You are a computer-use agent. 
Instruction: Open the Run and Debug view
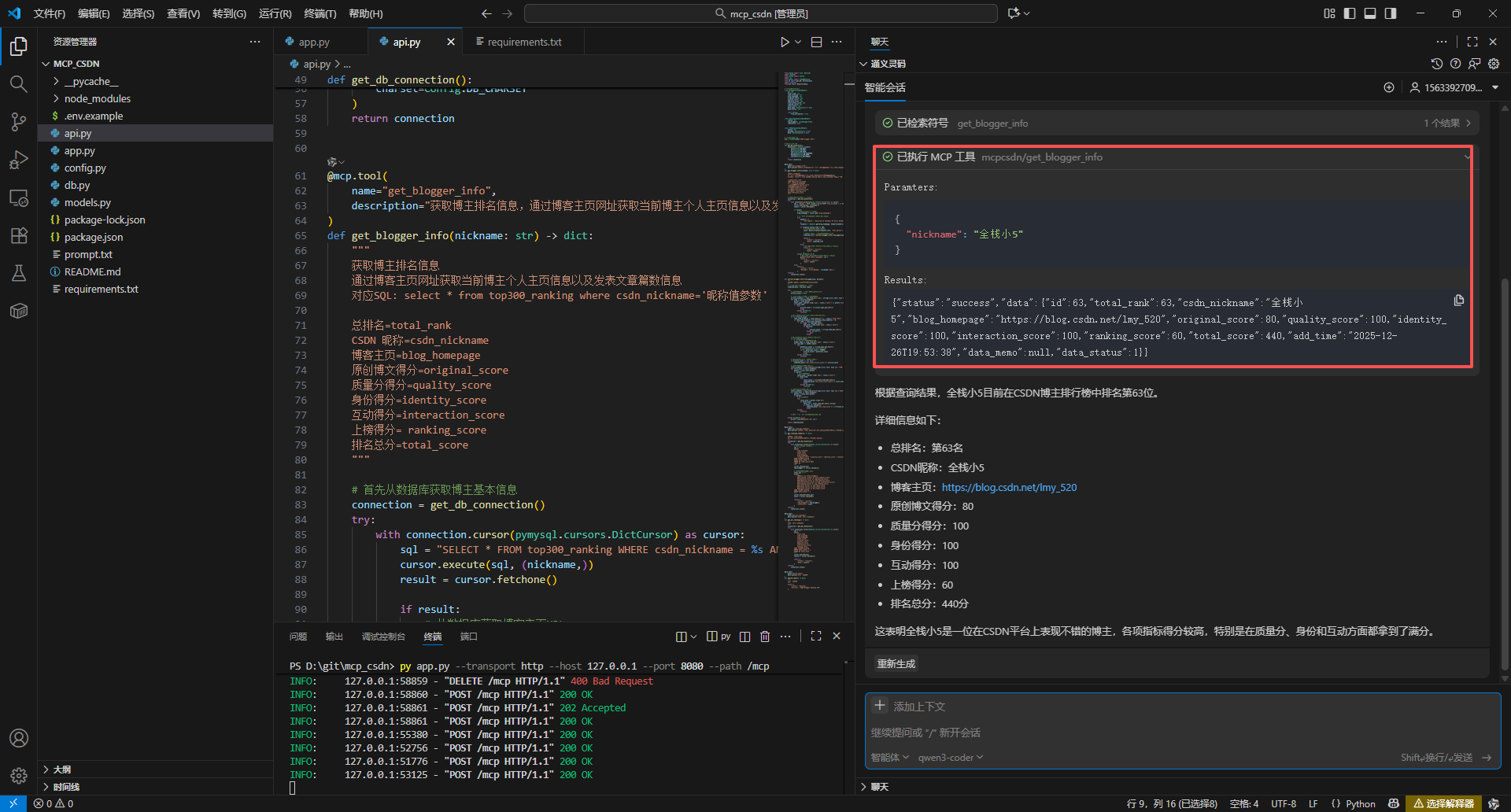pos(19,160)
